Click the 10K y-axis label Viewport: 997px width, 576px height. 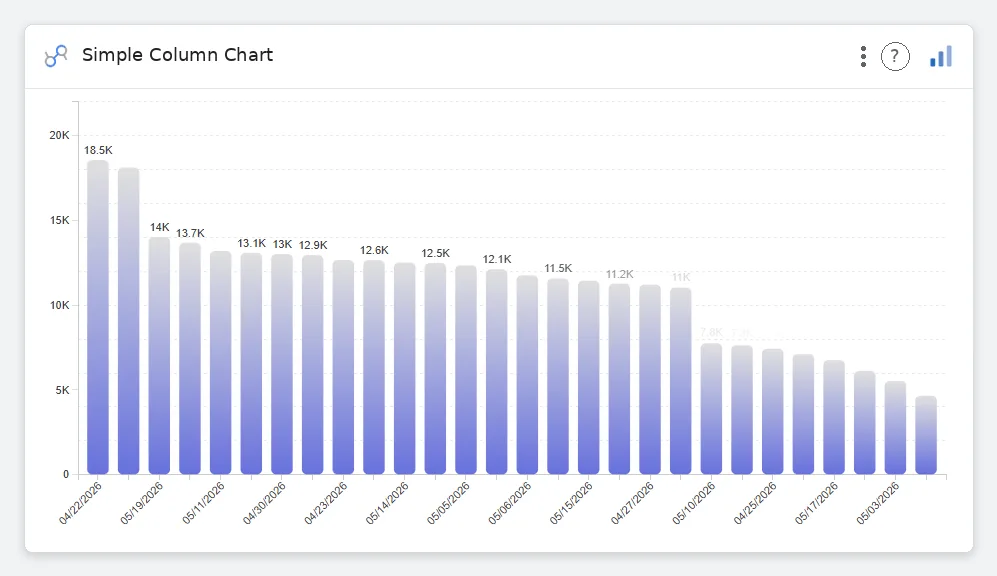click(x=60, y=305)
